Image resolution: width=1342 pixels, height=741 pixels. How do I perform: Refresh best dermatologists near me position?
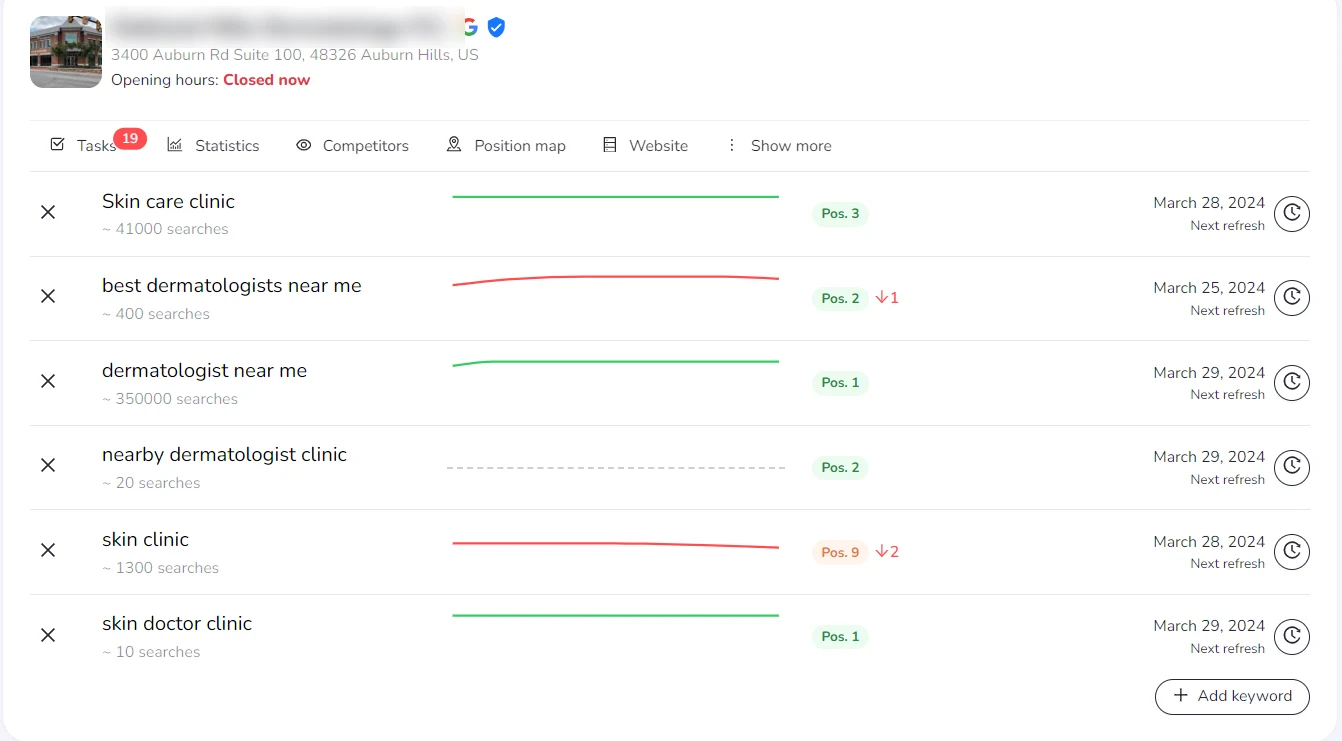pos(1292,297)
